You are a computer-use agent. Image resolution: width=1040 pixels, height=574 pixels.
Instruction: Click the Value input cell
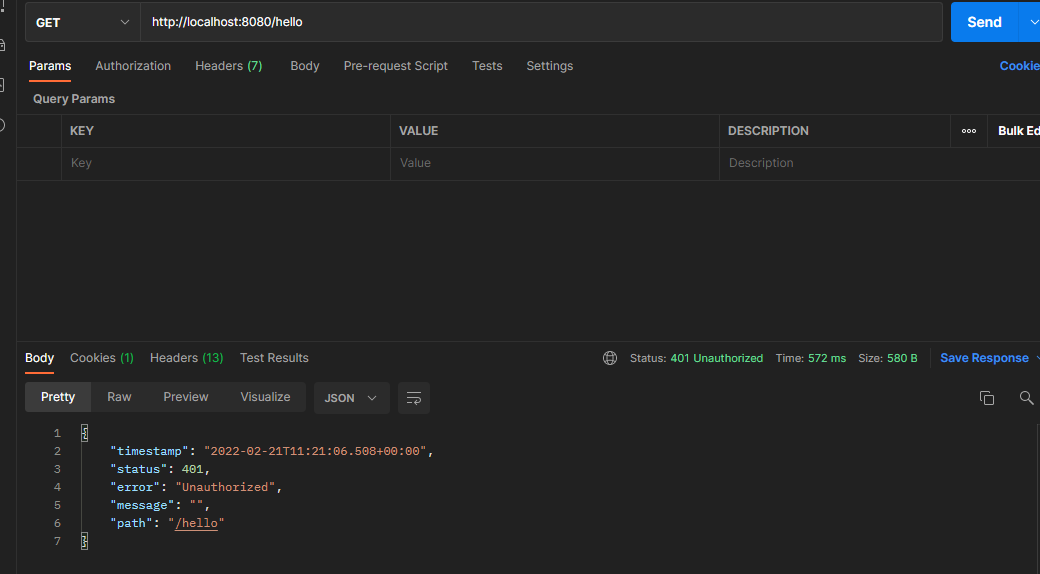[x=554, y=163]
